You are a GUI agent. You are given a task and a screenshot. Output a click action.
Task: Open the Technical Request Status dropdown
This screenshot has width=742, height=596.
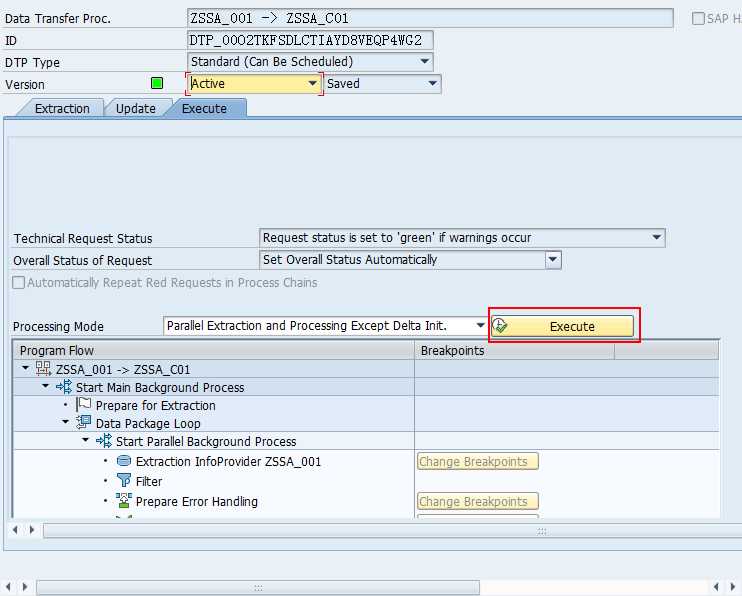pyautogui.click(x=656, y=237)
